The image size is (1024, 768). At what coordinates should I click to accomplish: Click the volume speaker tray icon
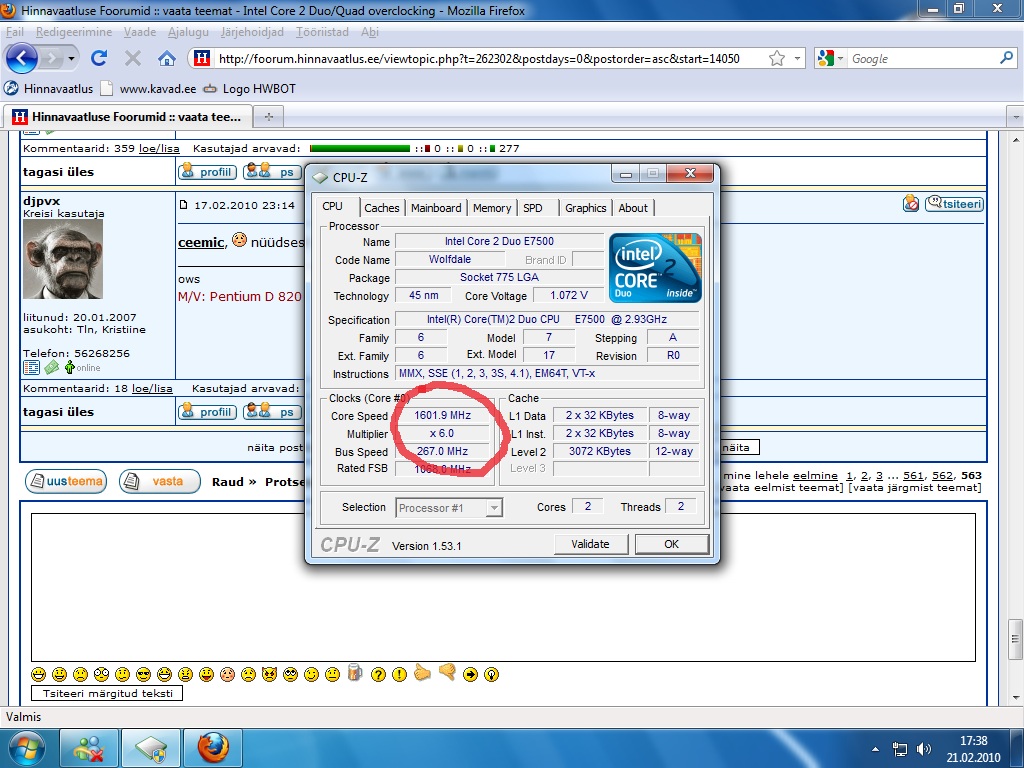(923, 749)
